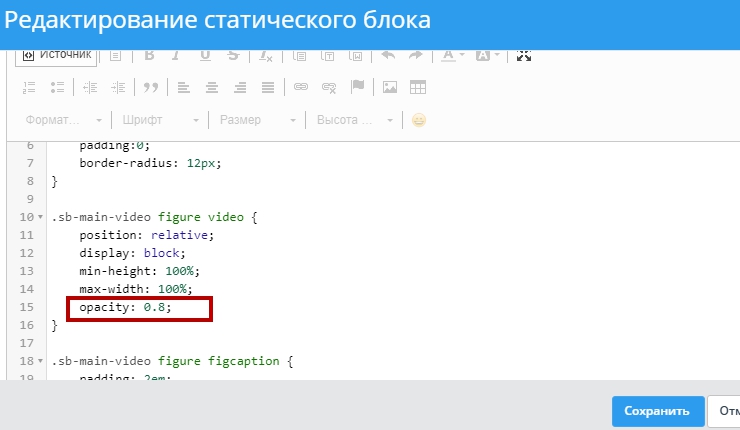740x430 pixels.
Task: Toggle the Источник source mode button
Action: 57,54
